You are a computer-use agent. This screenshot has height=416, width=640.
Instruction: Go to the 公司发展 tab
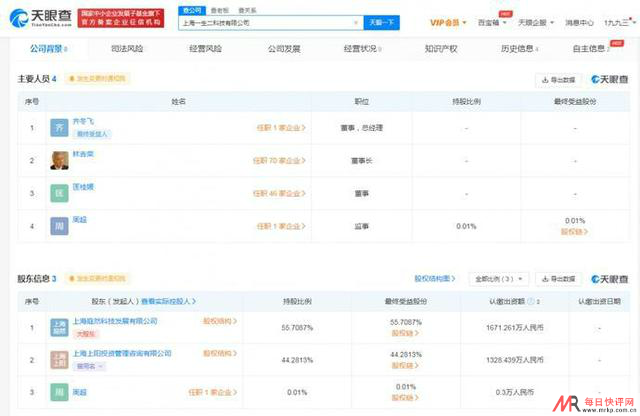(x=284, y=49)
